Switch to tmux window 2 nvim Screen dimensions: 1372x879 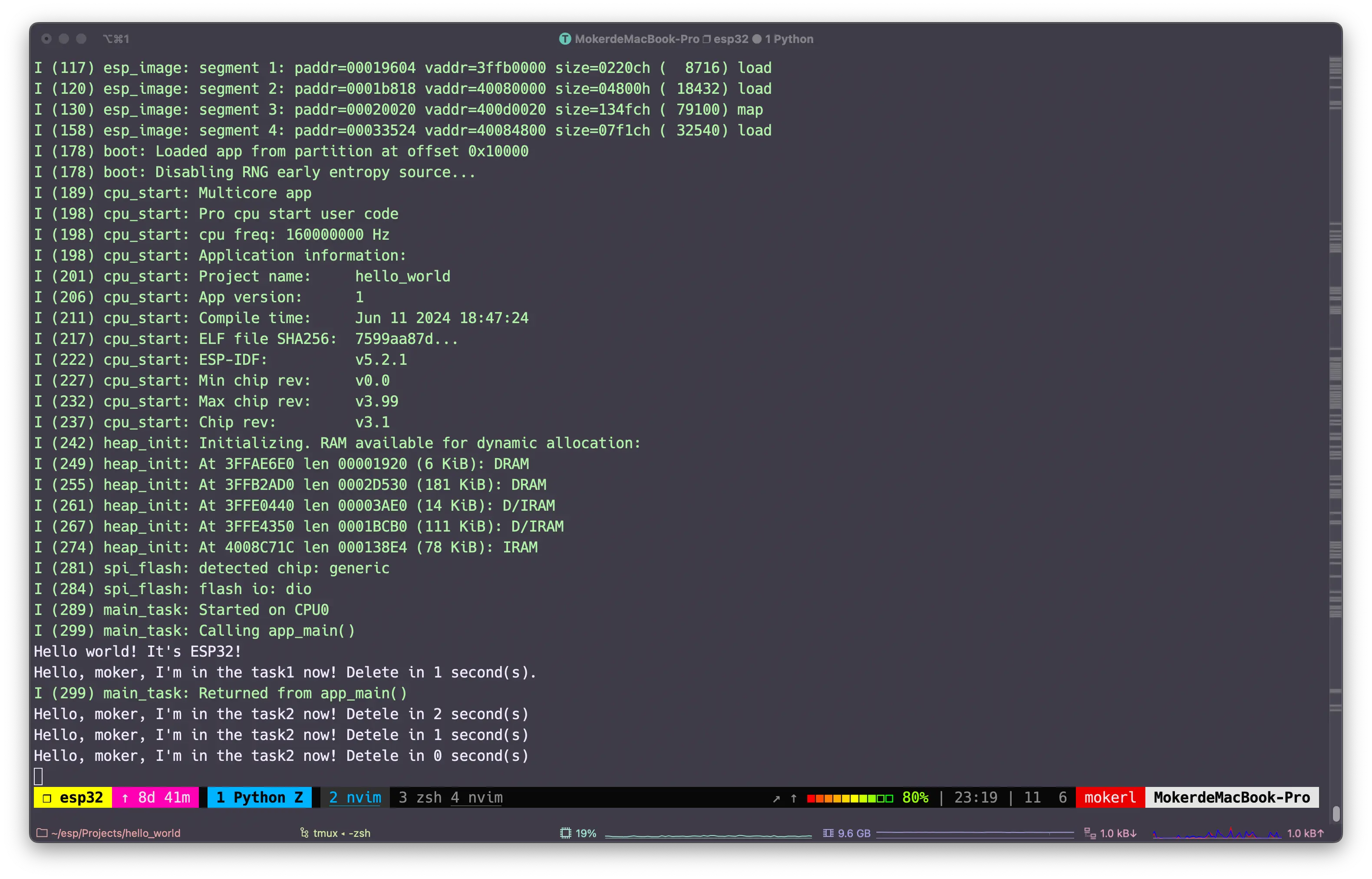pyautogui.click(x=355, y=797)
